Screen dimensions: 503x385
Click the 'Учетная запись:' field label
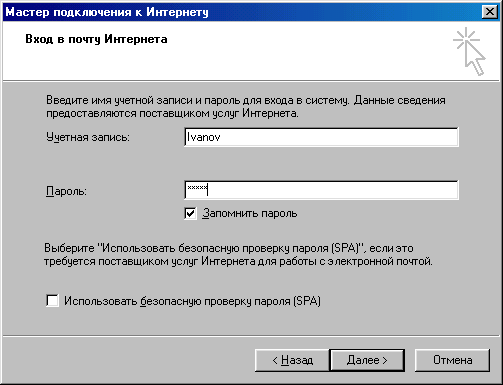point(88,137)
